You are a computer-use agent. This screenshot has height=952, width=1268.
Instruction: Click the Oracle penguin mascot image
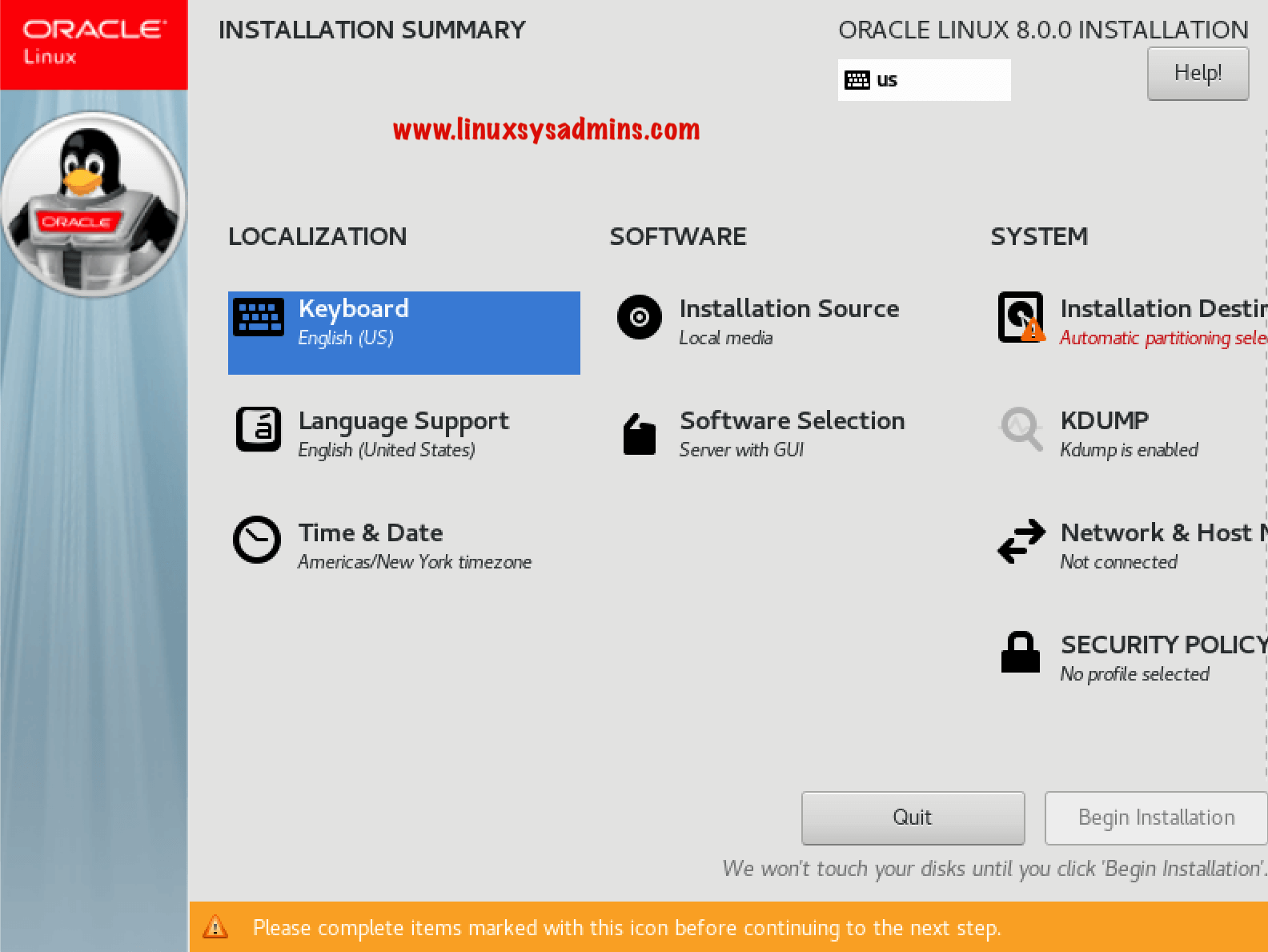point(94,204)
